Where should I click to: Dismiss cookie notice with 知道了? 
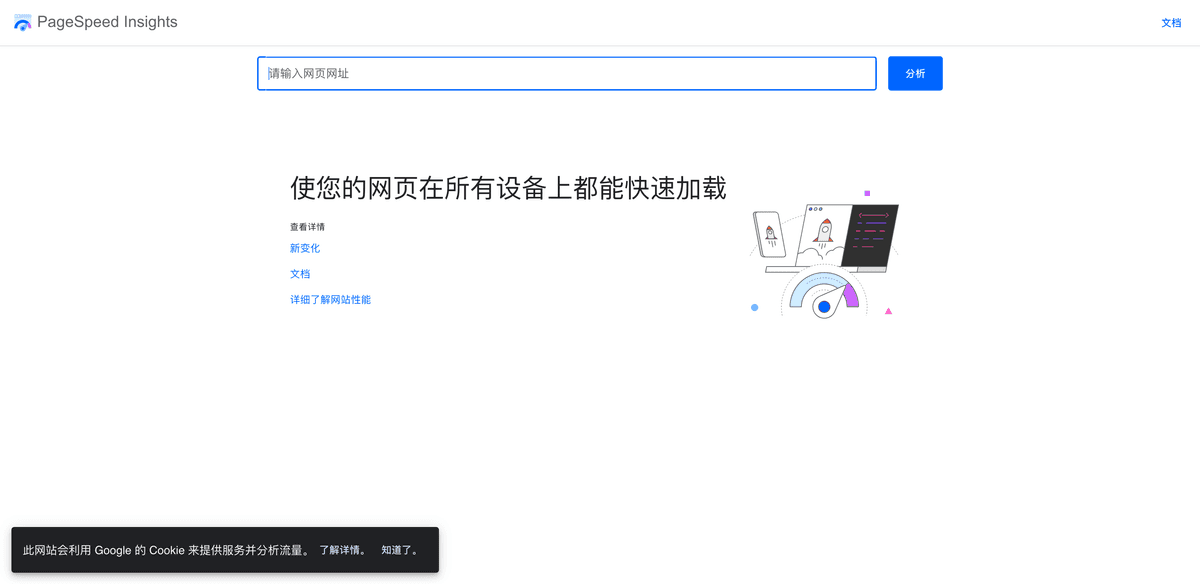[400, 550]
